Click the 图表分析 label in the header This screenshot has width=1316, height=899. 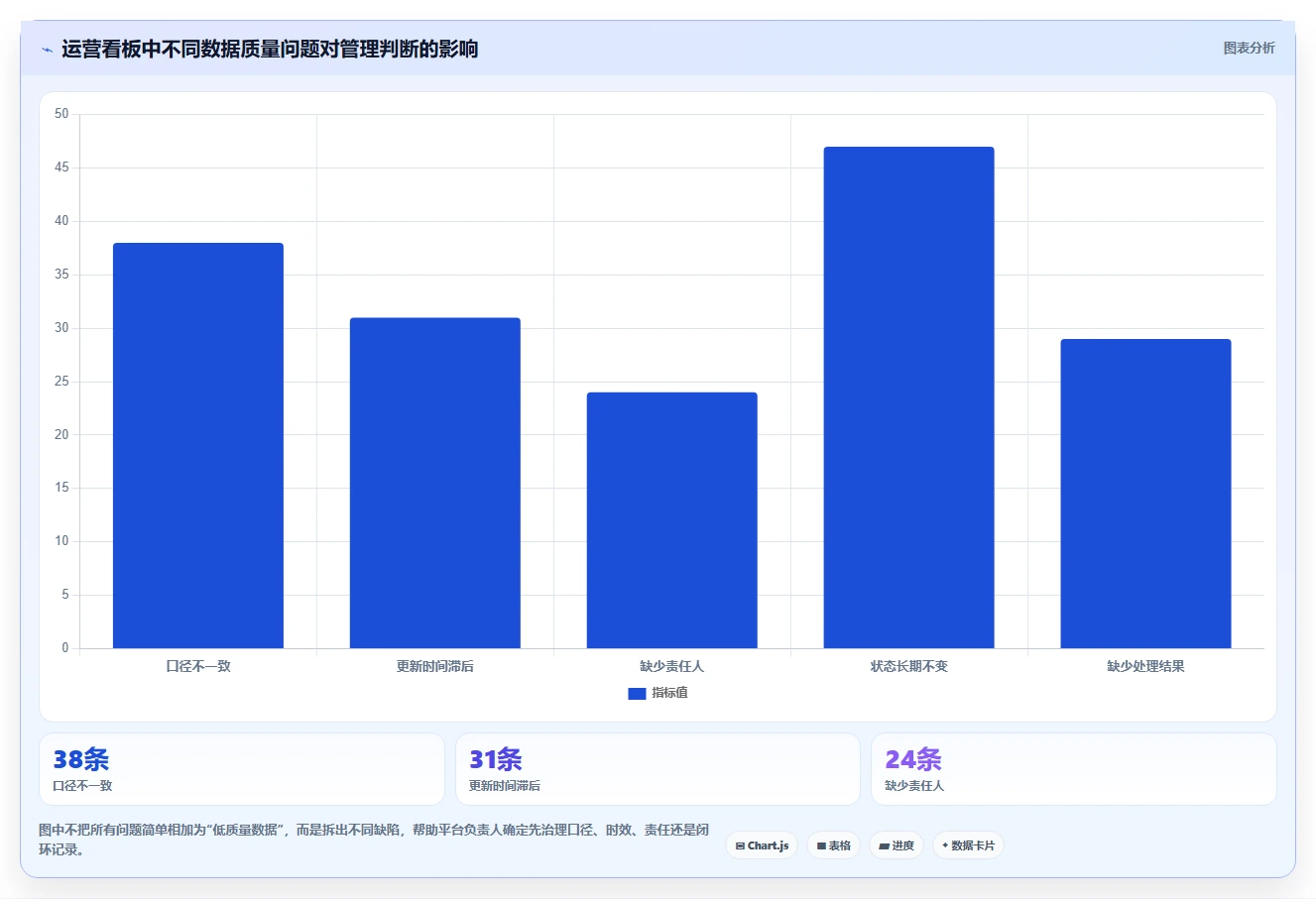1249,48
